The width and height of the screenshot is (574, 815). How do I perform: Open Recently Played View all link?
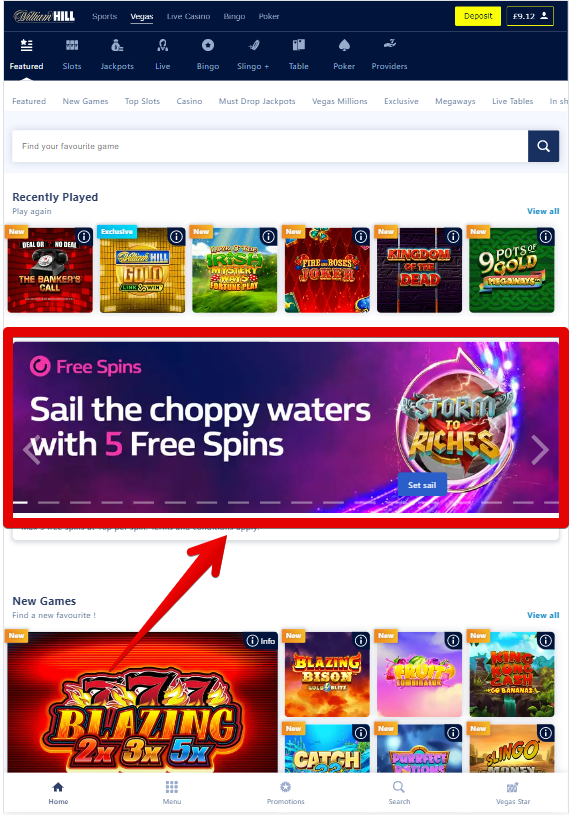coord(543,211)
